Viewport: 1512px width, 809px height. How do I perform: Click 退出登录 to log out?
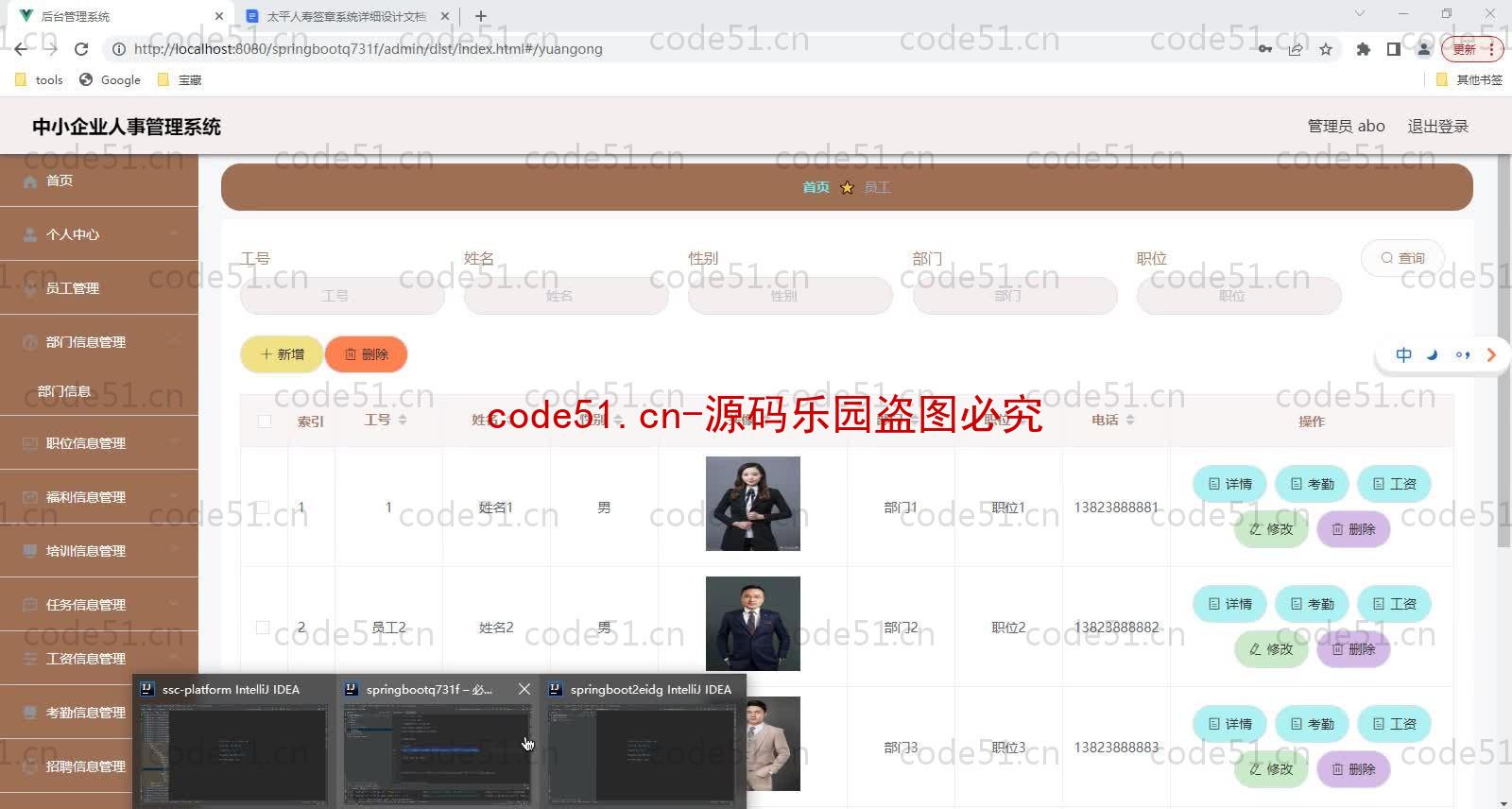click(1437, 127)
